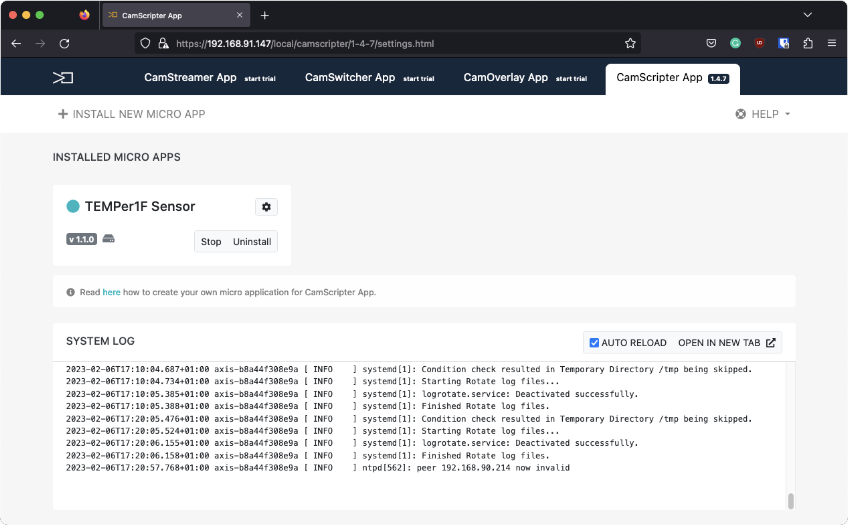Viewport: 848px width, 525px height.
Task: Click the Firefox View icon in tab bar
Action: (84, 15)
